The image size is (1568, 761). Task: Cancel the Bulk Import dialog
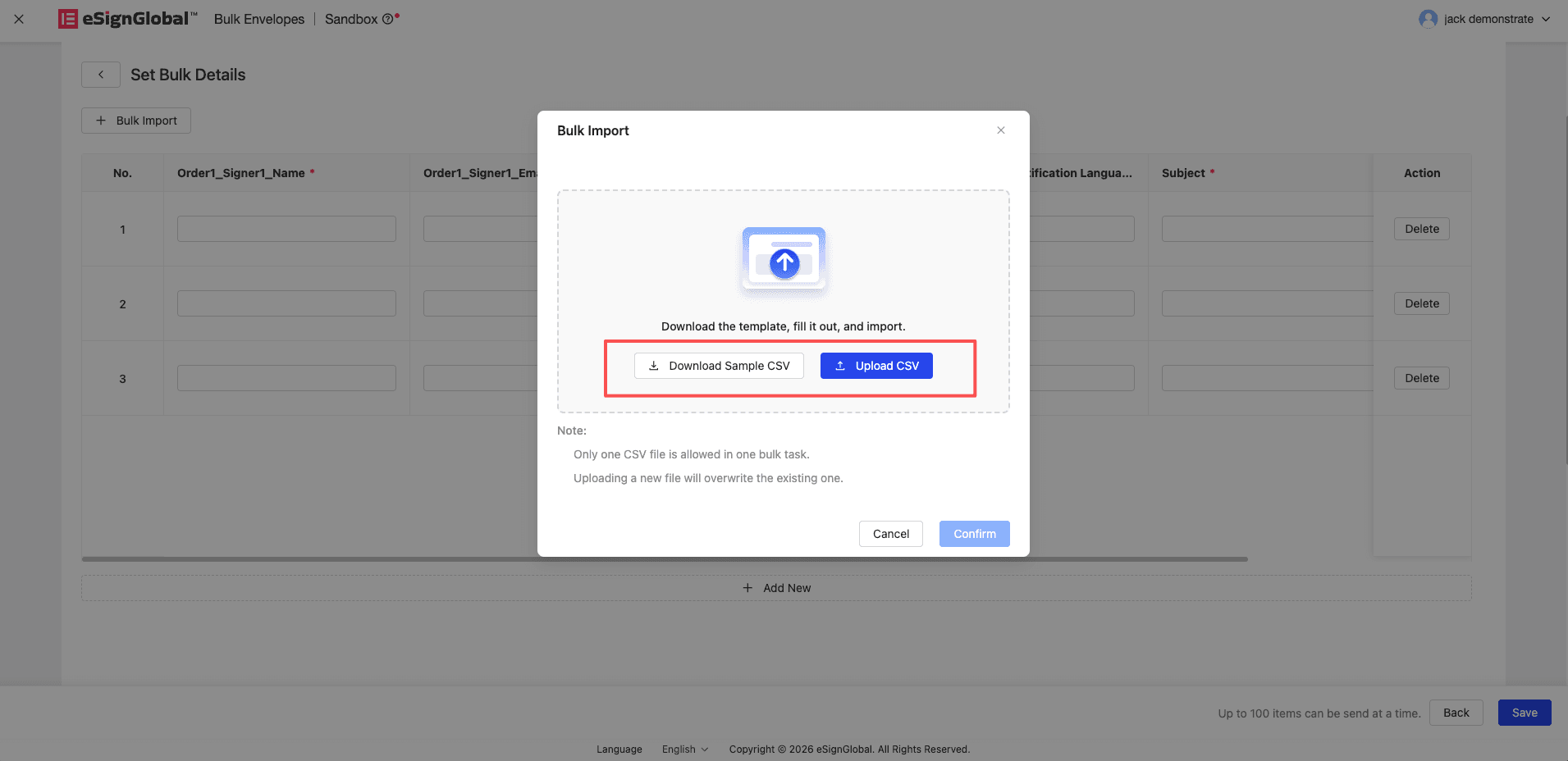(x=890, y=534)
